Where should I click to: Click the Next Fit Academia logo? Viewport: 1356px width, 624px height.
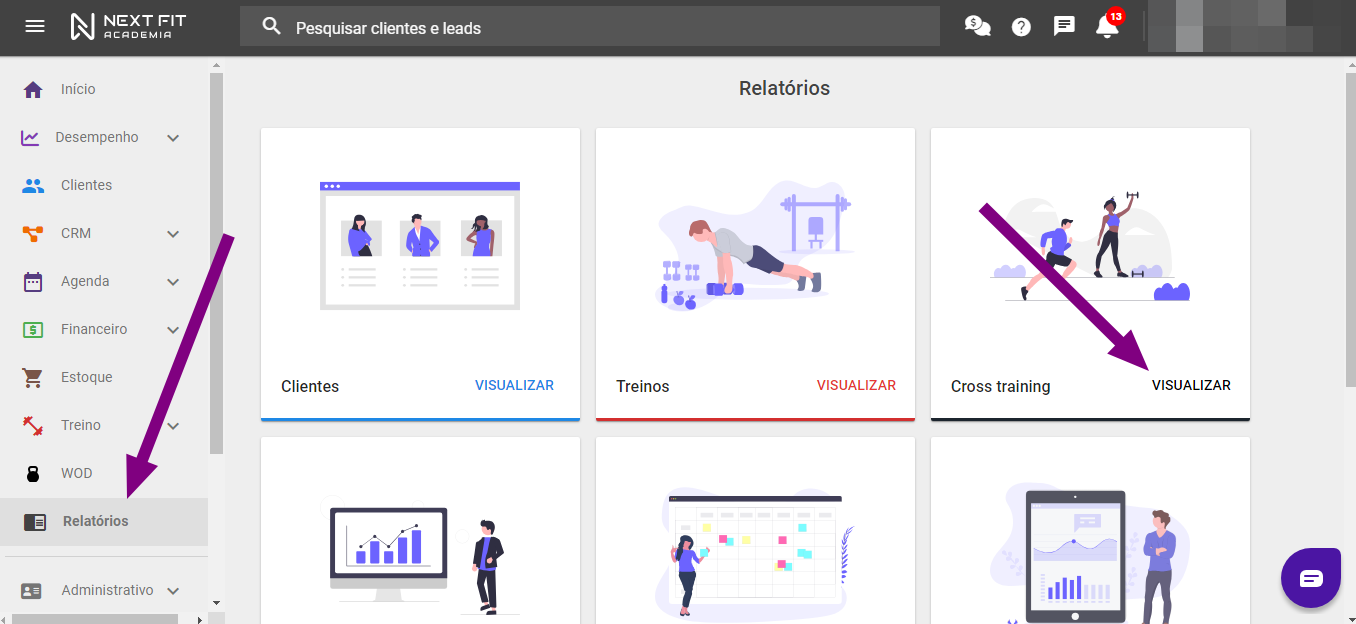point(128,27)
